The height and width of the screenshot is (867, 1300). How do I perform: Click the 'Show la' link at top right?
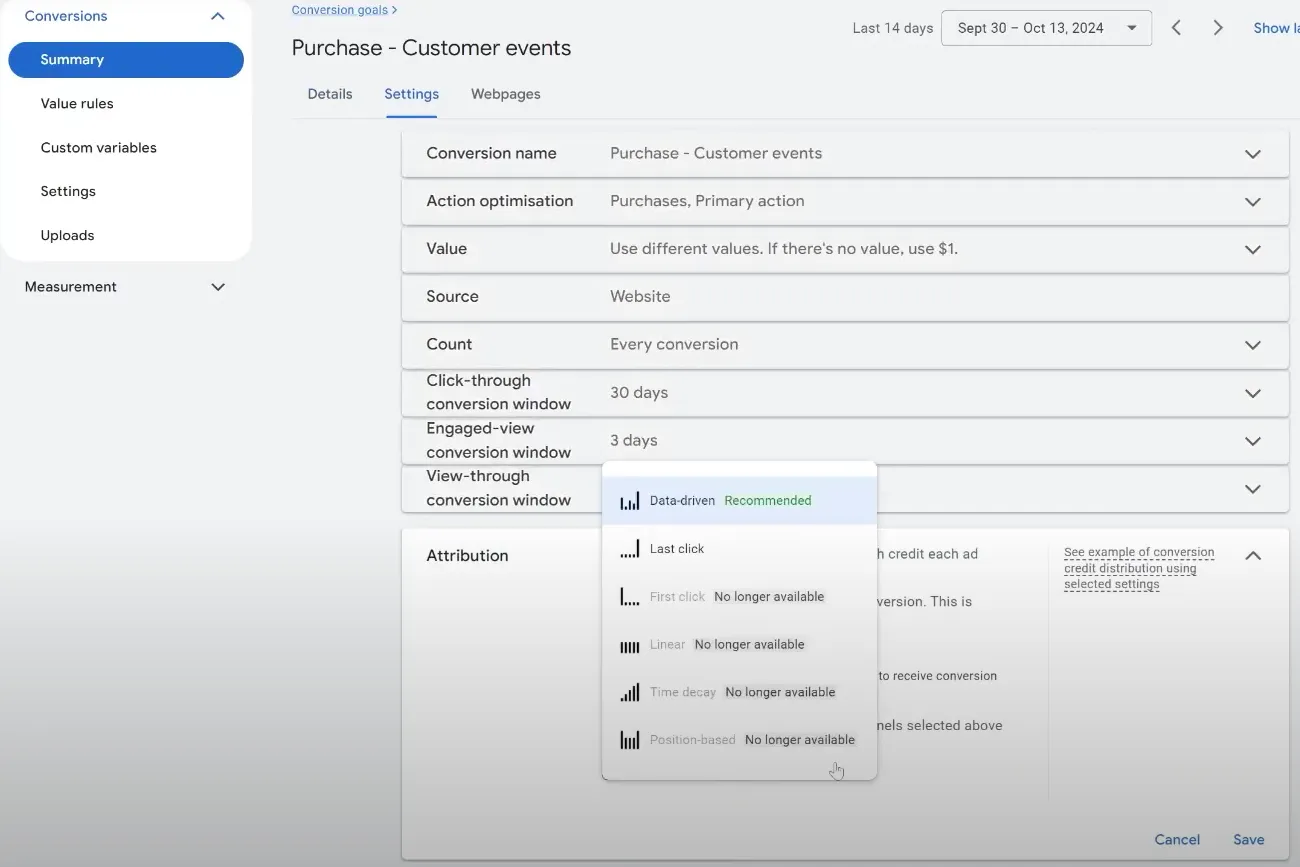[1276, 28]
